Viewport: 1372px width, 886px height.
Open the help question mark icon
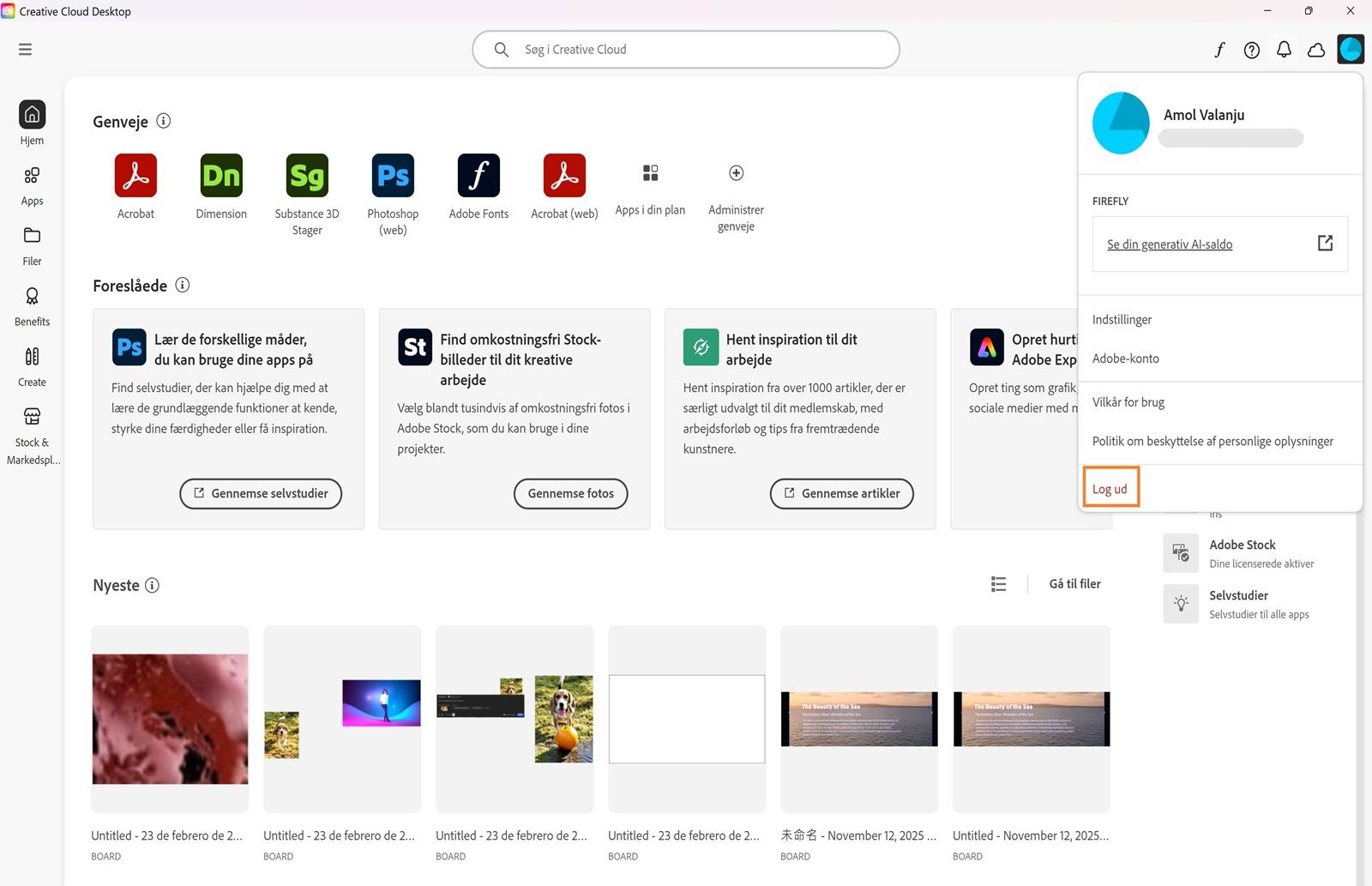[x=1252, y=50]
